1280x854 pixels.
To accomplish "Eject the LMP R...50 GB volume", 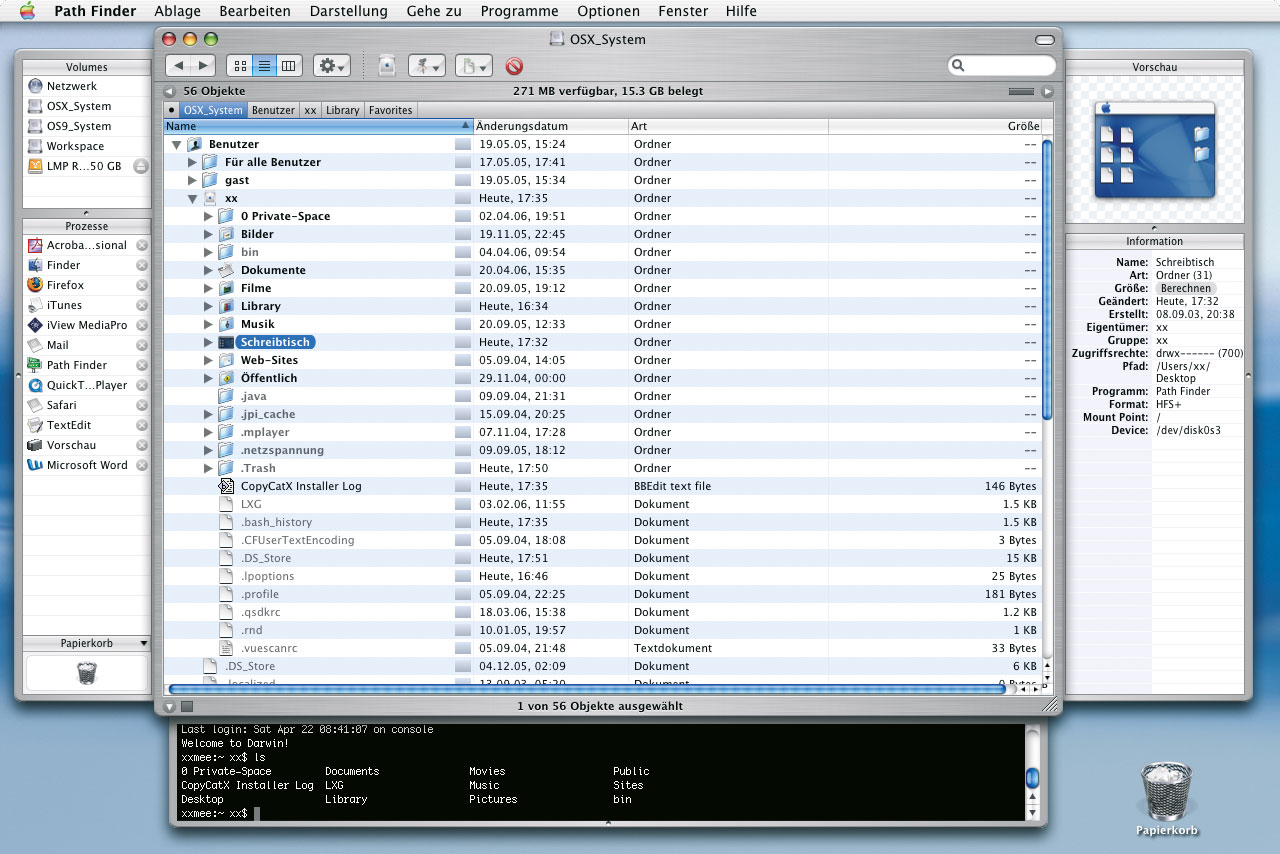I will (x=141, y=166).
